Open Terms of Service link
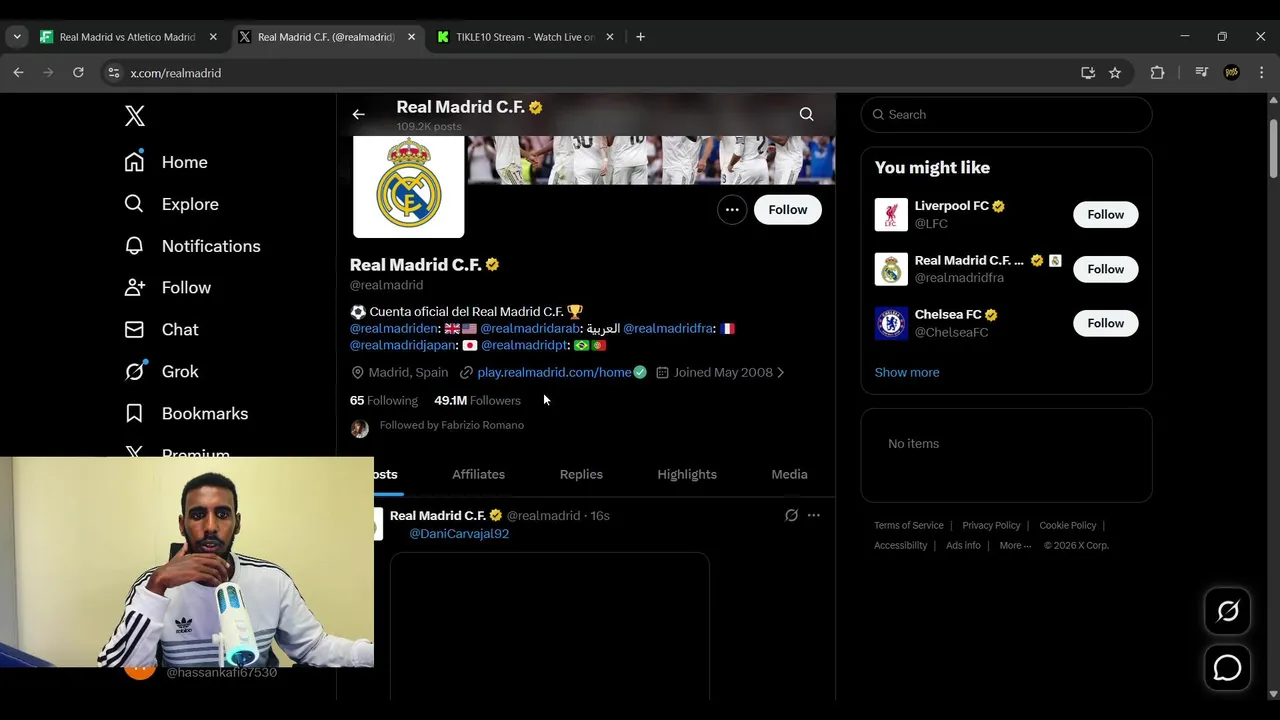Viewport: 1280px width, 720px height. [x=909, y=526]
